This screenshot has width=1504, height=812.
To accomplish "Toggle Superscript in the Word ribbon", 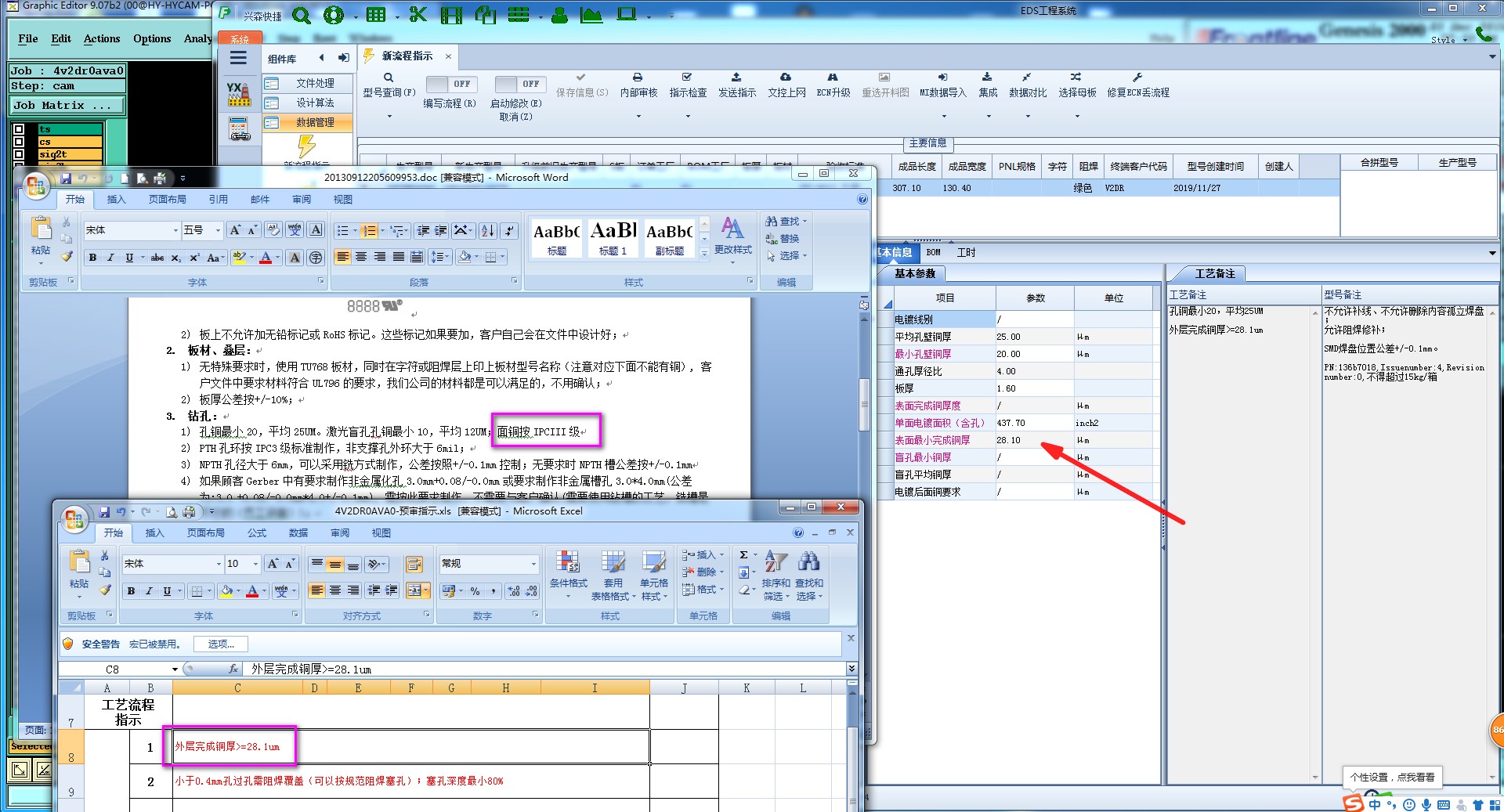I will (x=195, y=257).
